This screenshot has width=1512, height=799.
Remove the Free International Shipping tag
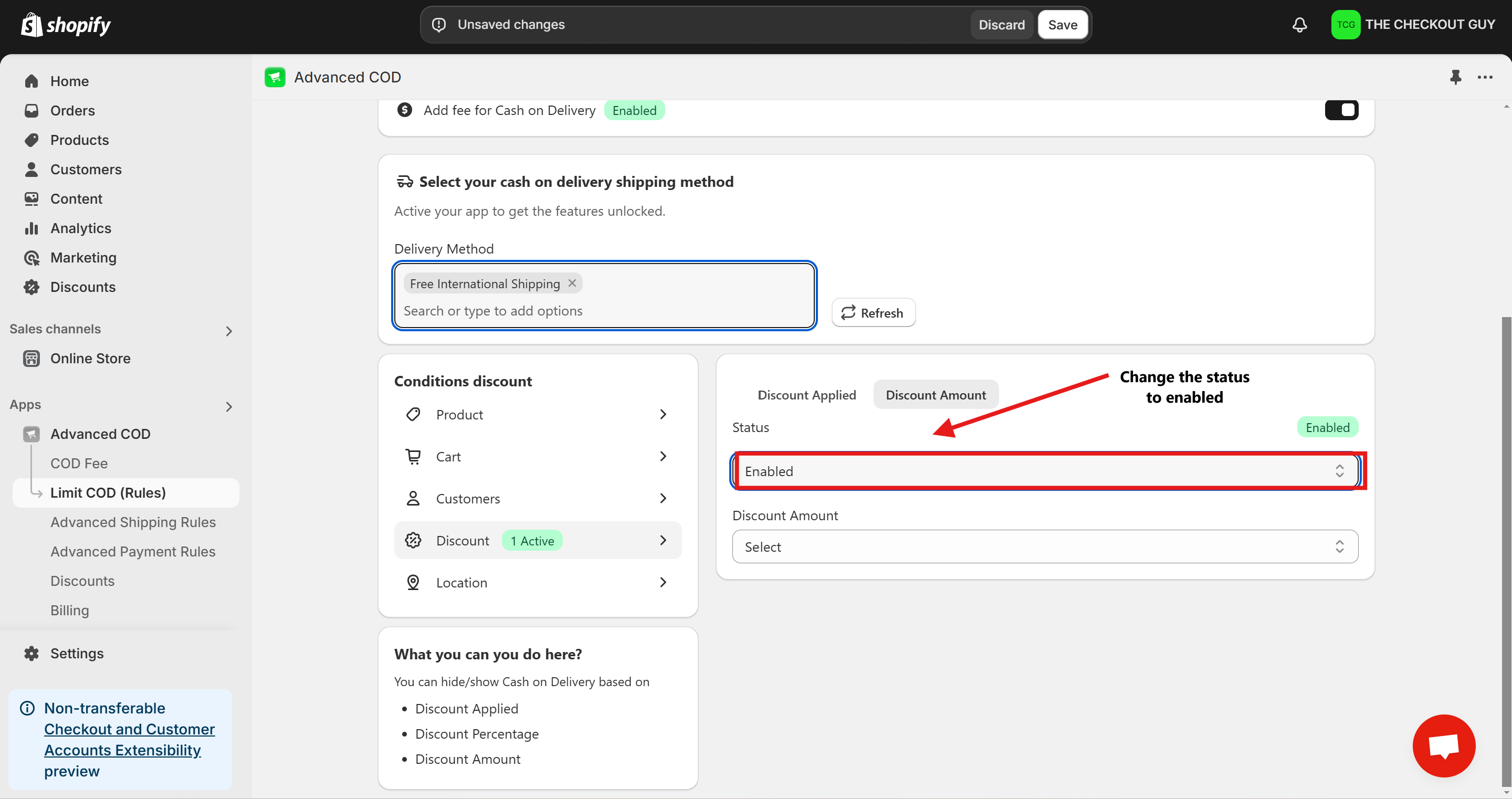click(572, 283)
